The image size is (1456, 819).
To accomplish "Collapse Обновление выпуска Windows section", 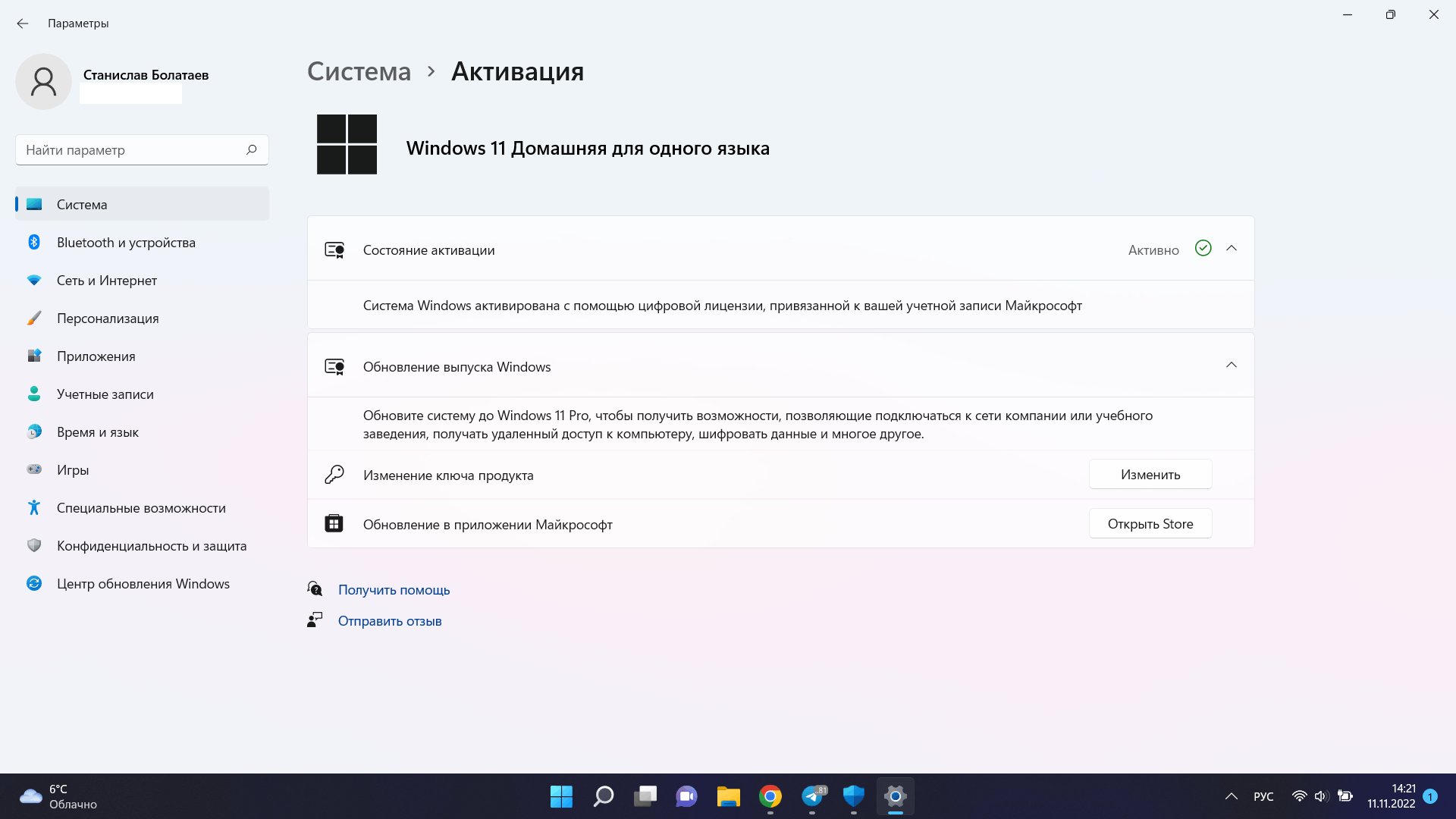I will [1231, 365].
